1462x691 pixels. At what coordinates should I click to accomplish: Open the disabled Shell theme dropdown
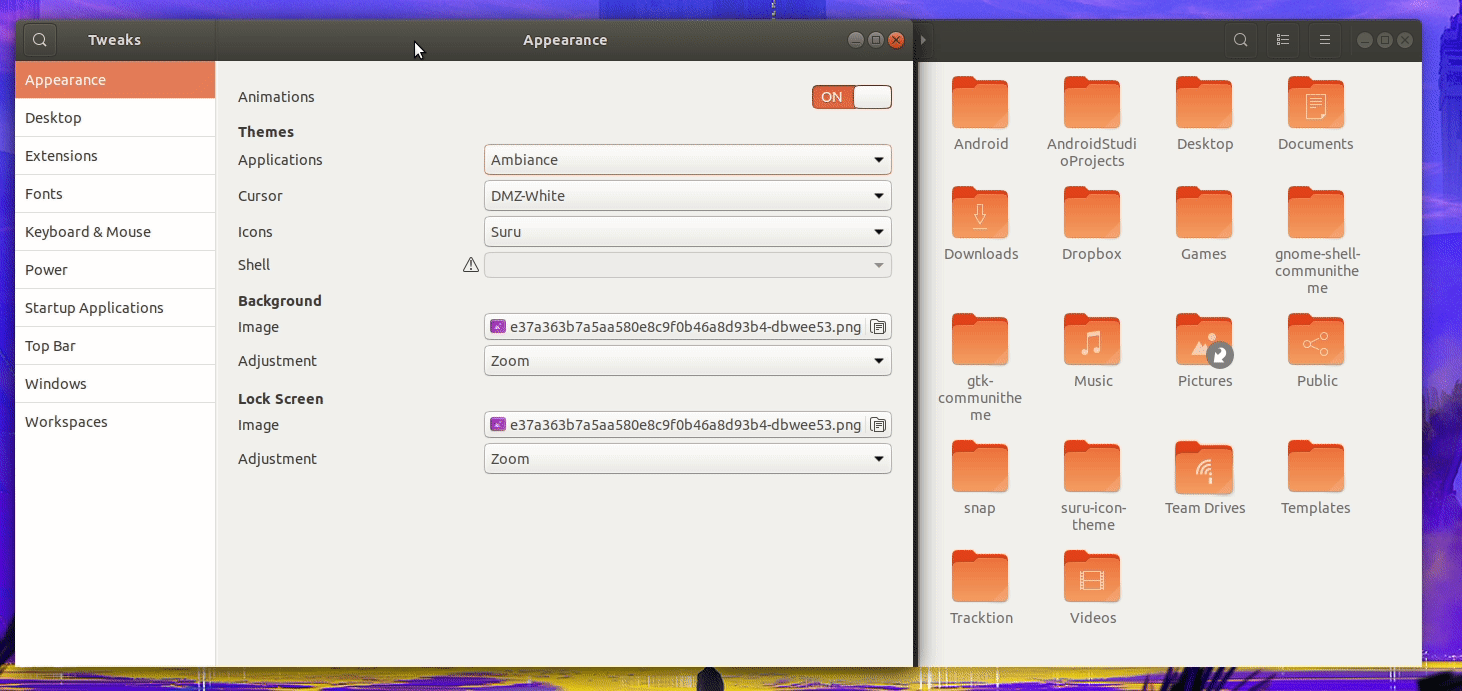688,265
